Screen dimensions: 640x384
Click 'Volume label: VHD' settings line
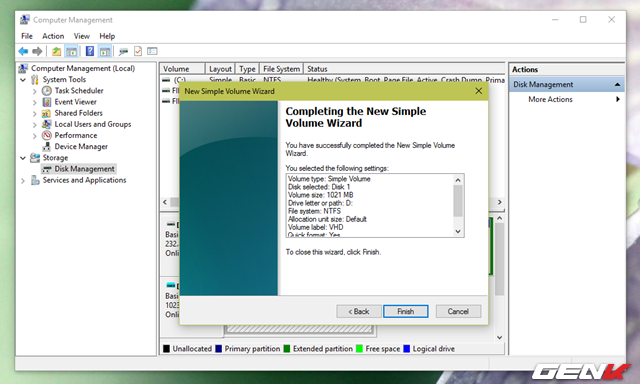click(316, 227)
